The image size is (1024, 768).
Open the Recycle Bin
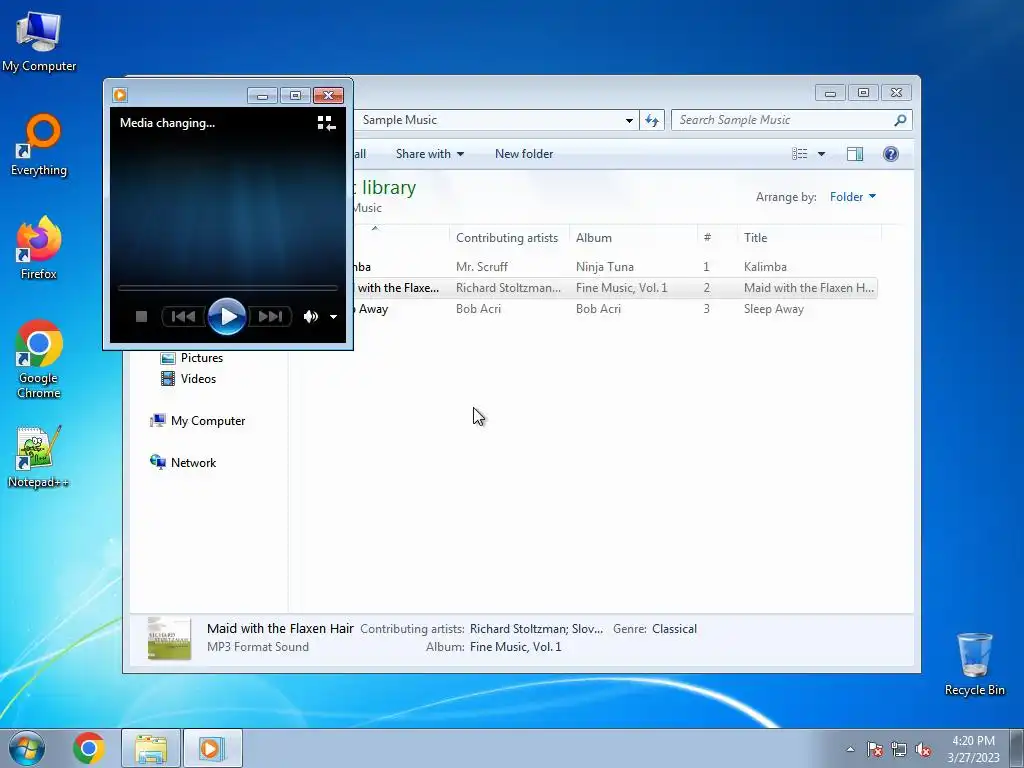click(974, 664)
